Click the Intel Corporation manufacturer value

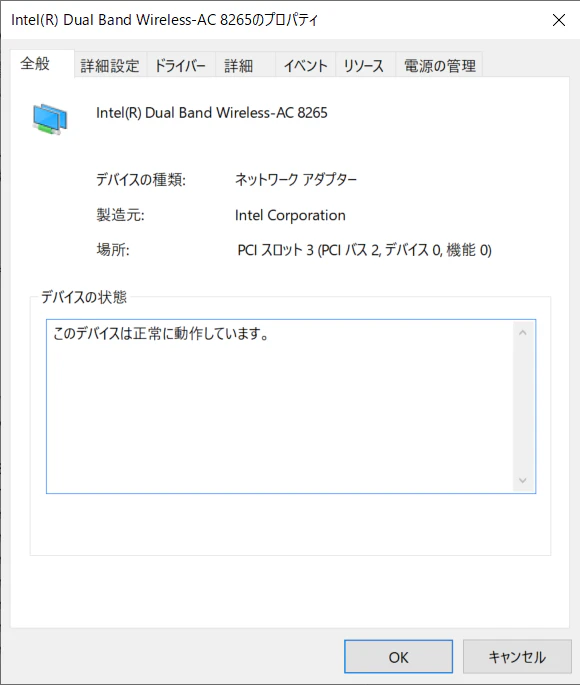pos(290,215)
